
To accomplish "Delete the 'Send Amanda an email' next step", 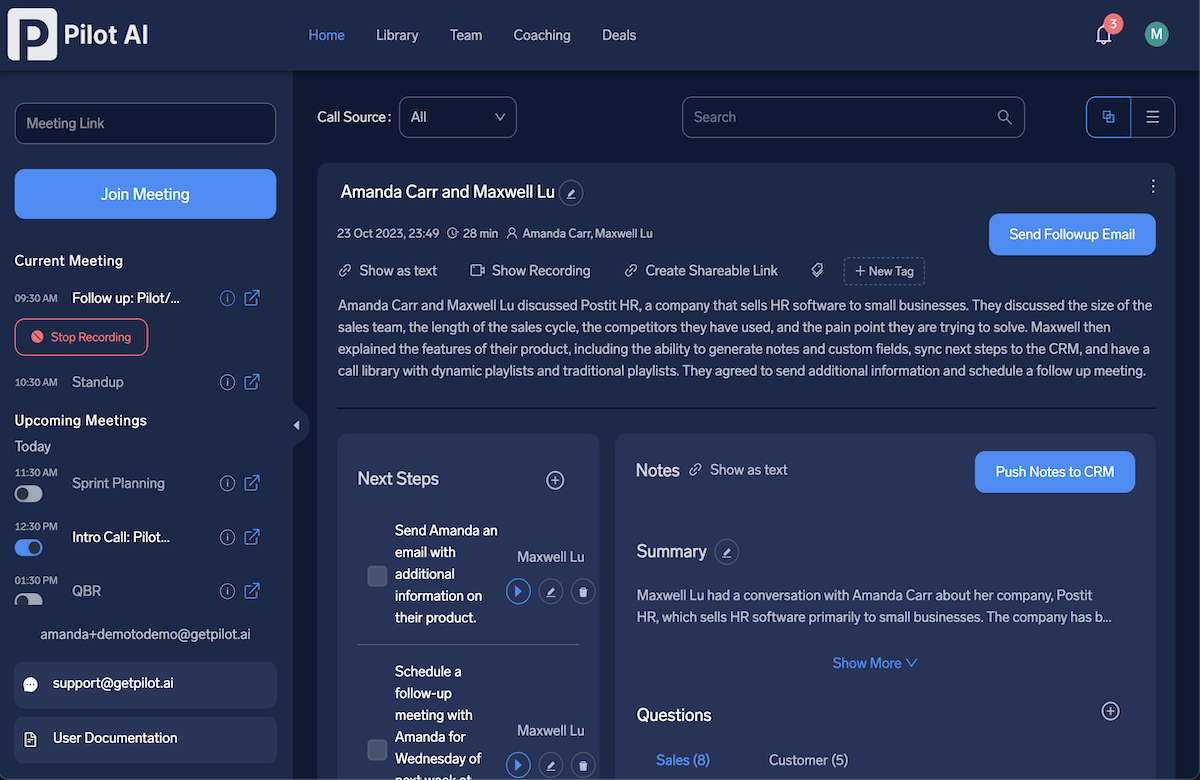I will [x=583, y=592].
